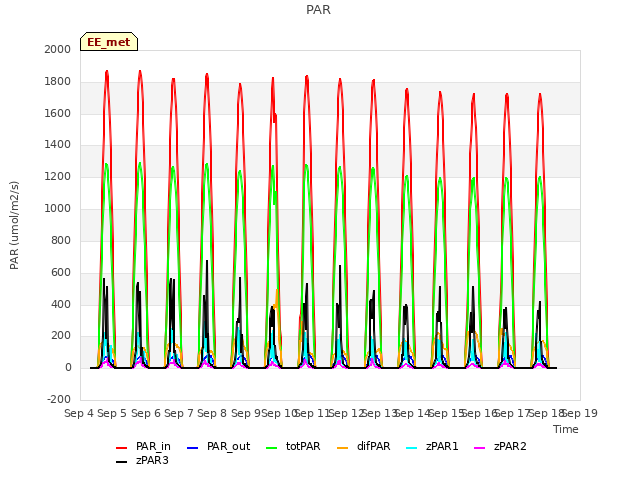This screenshot has height=480, width=640.
Task: Click the 1800 y-axis tick label
Action: (x=58, y=82)
